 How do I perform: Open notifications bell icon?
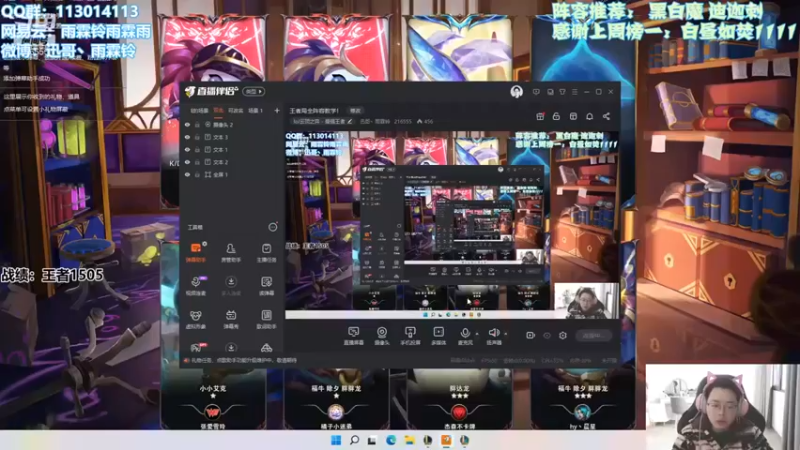click(x=589, y=116)
